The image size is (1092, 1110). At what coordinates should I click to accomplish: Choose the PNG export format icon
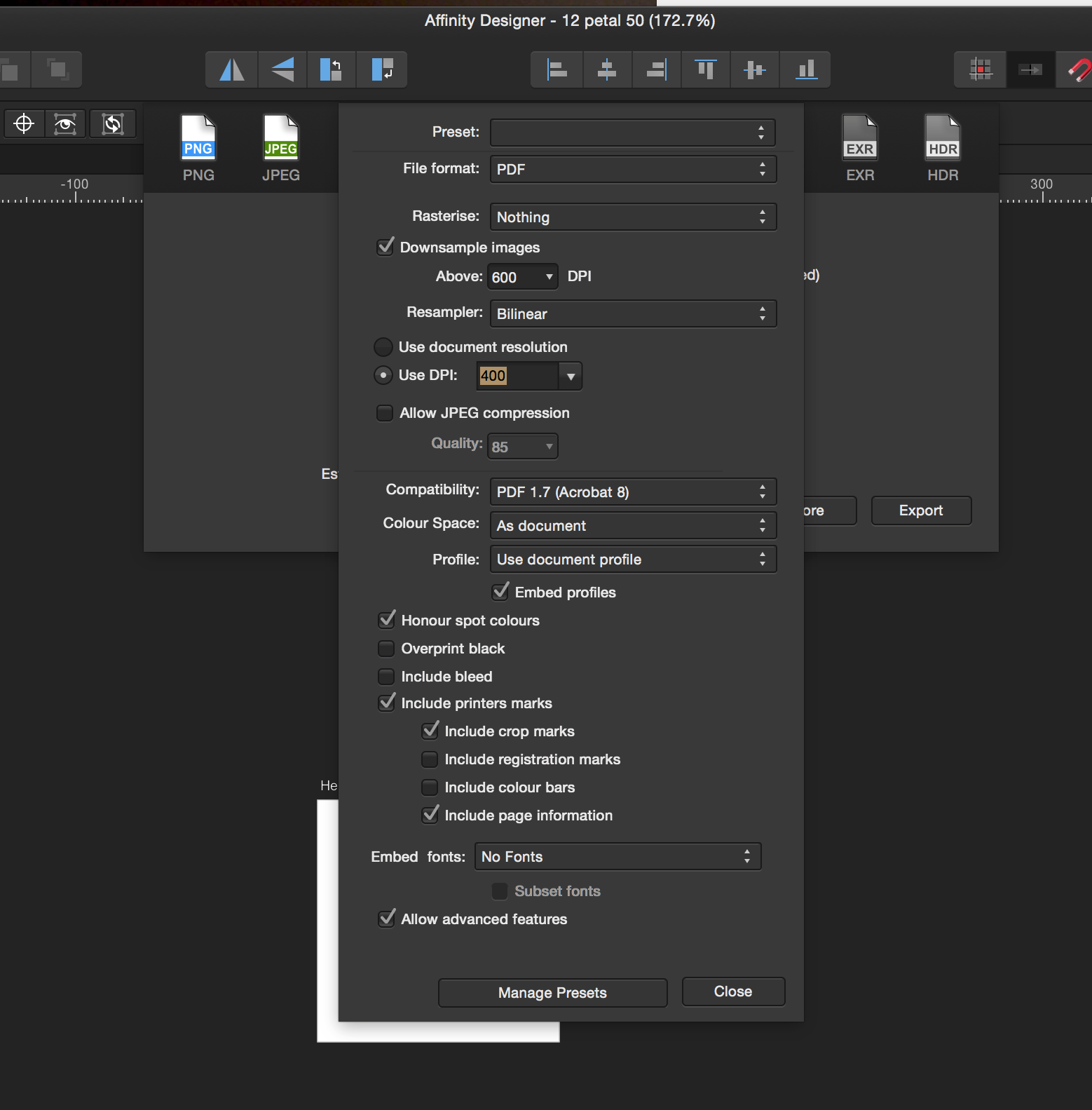[198, 148]
